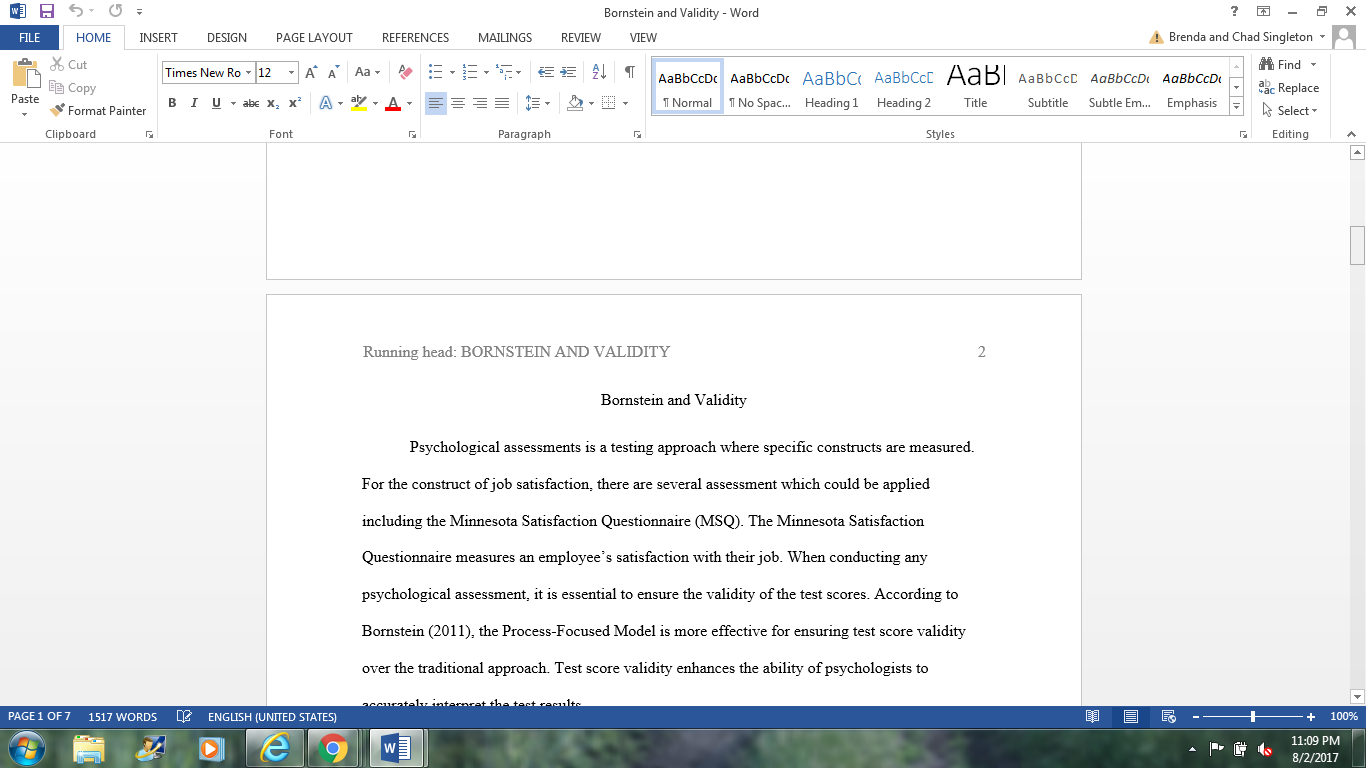
Task: Enable Justify paragraph alignment
Action: [500, 102]
